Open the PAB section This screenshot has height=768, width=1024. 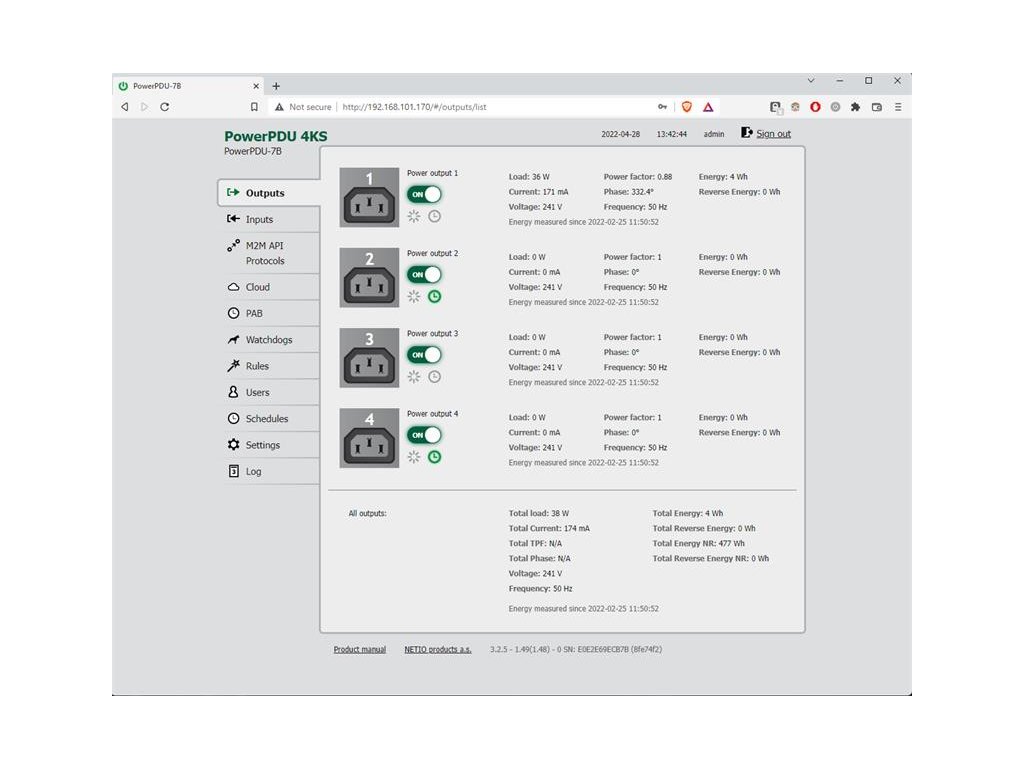click(x=269, y=313)
